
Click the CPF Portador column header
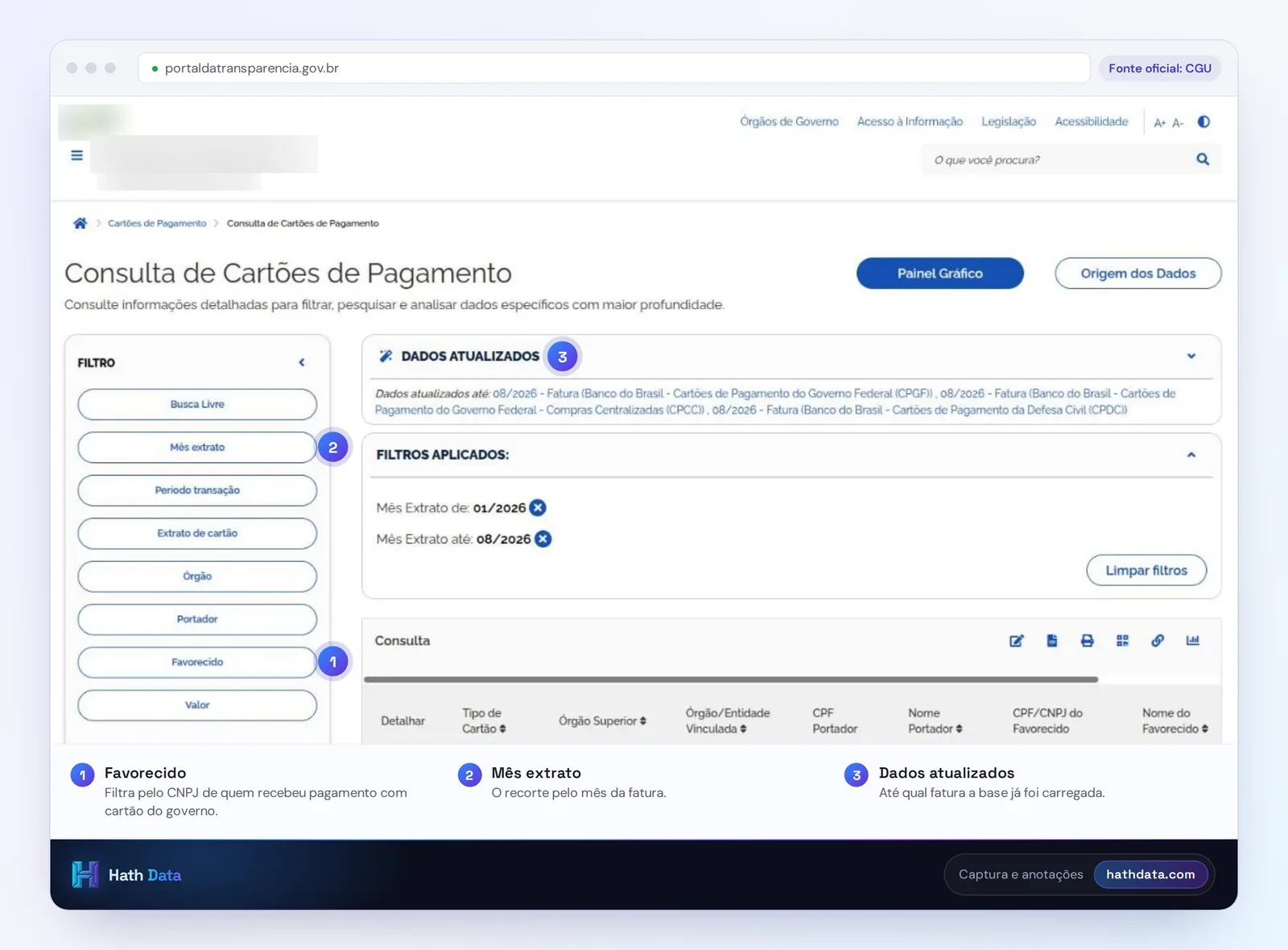pos(835,721)
